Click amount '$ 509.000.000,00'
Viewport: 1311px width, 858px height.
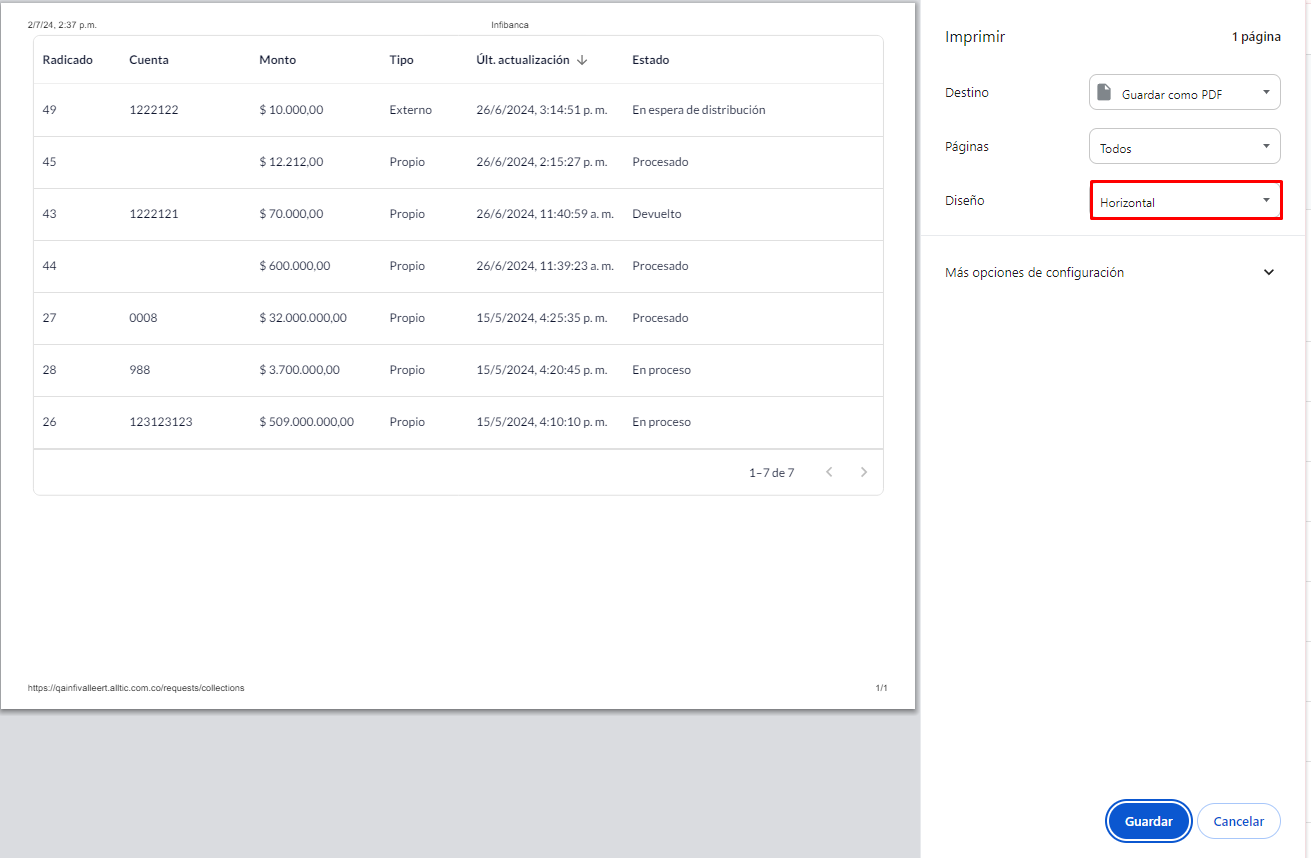point(307,422)
